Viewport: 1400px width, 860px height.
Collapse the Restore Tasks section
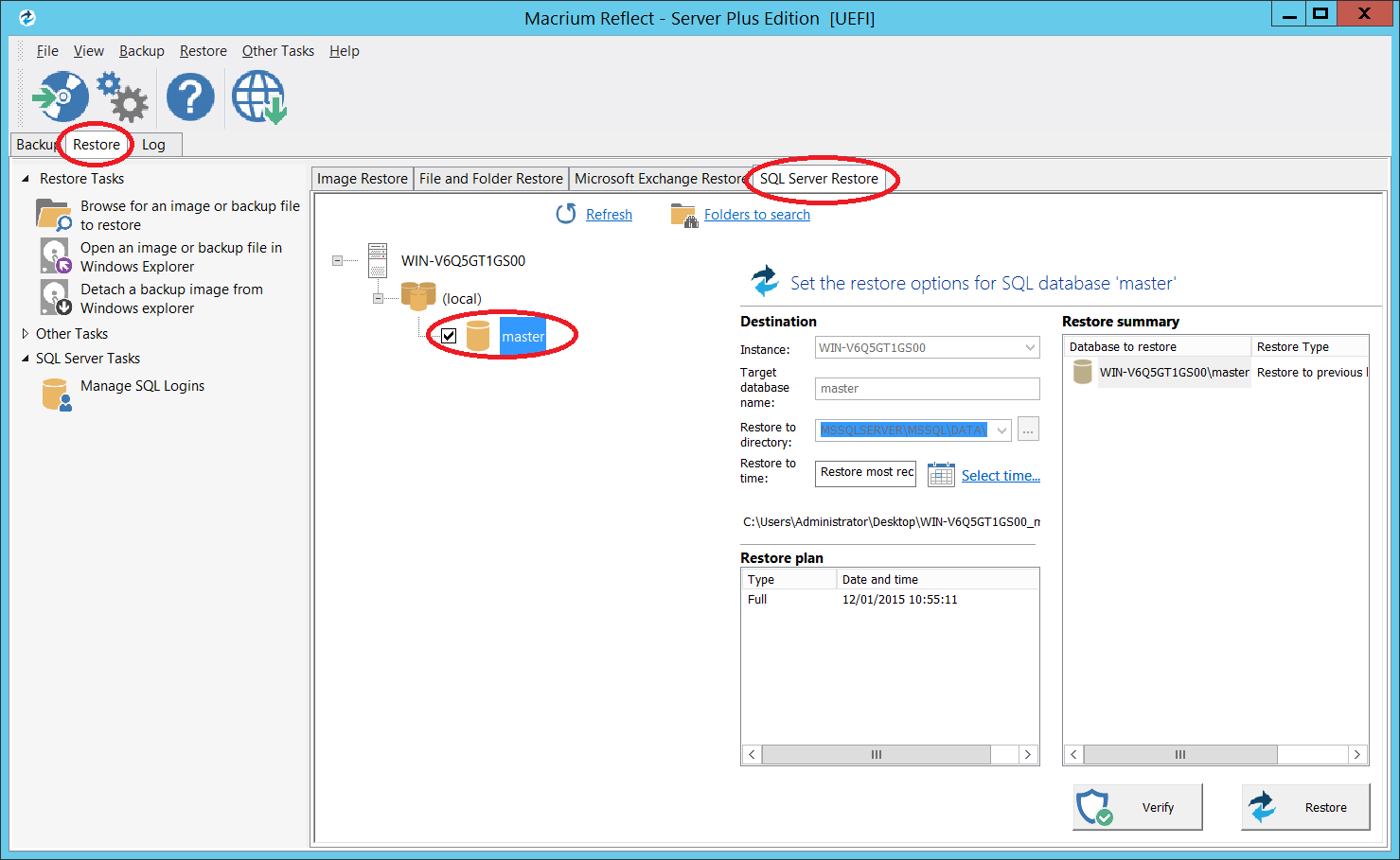[26, 178]
